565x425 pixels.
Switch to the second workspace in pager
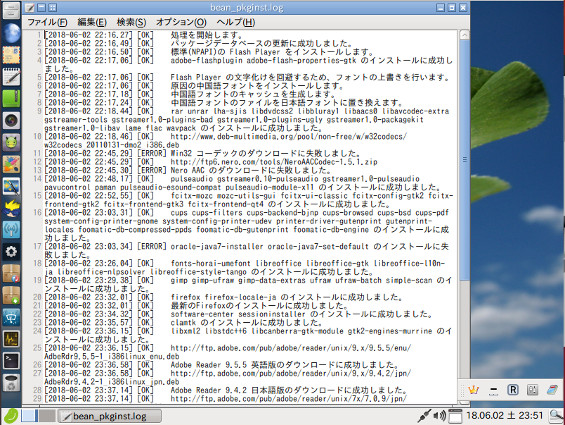coord(47,416)
